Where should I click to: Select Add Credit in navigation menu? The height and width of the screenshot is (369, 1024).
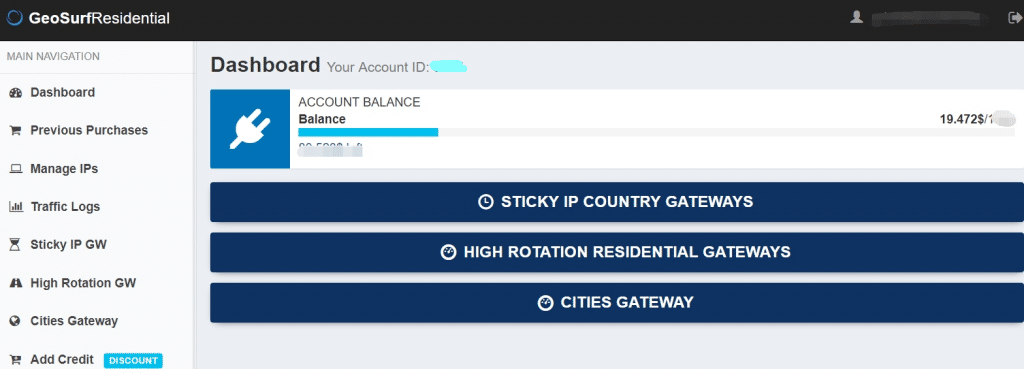pos(62,360)
